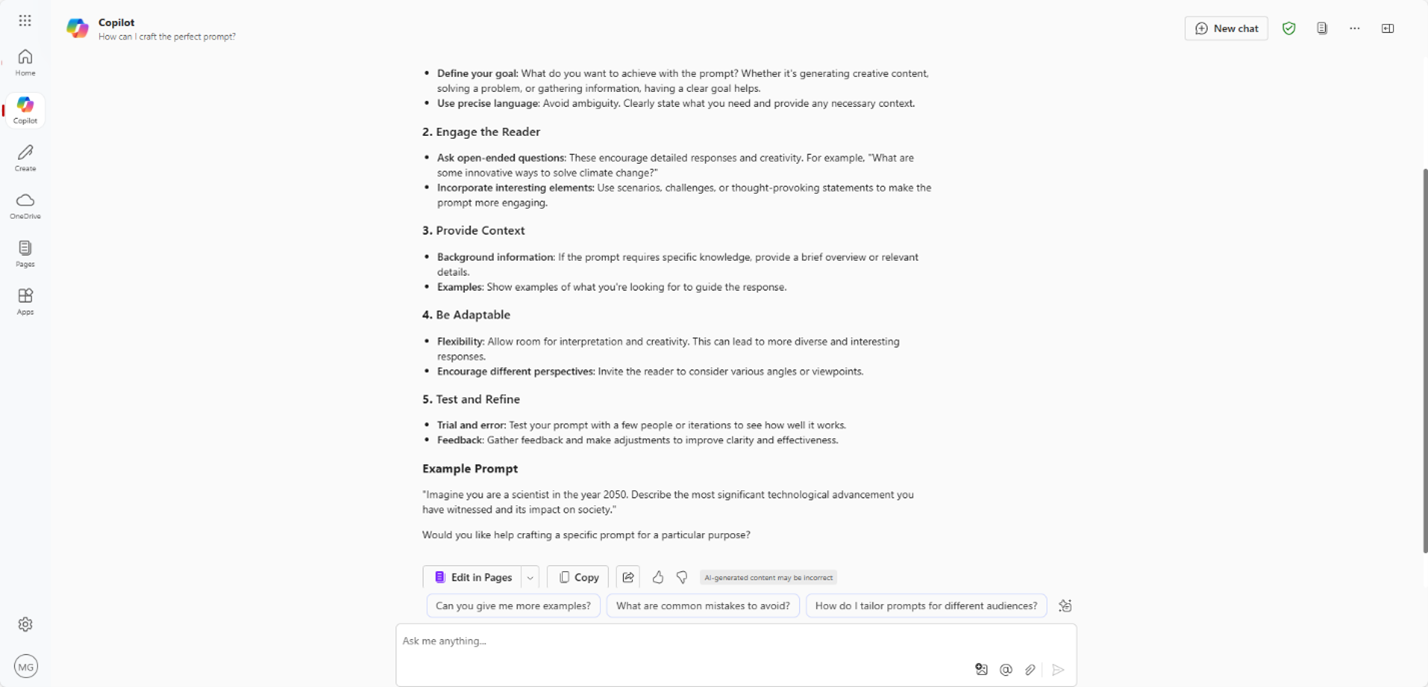Click the send arrow icon
Viewport: 1428px width, 687px height.
coord(1058,670)
